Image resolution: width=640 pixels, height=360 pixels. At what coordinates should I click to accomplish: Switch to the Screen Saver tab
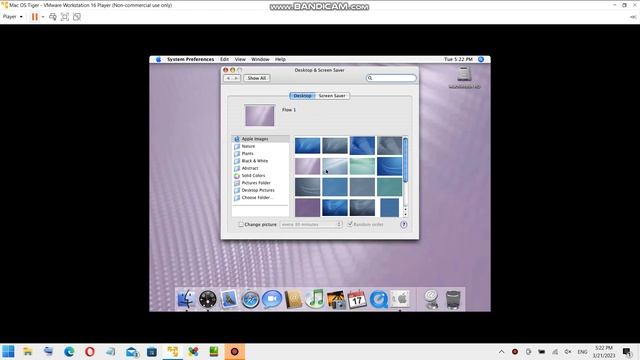[332, 96]
